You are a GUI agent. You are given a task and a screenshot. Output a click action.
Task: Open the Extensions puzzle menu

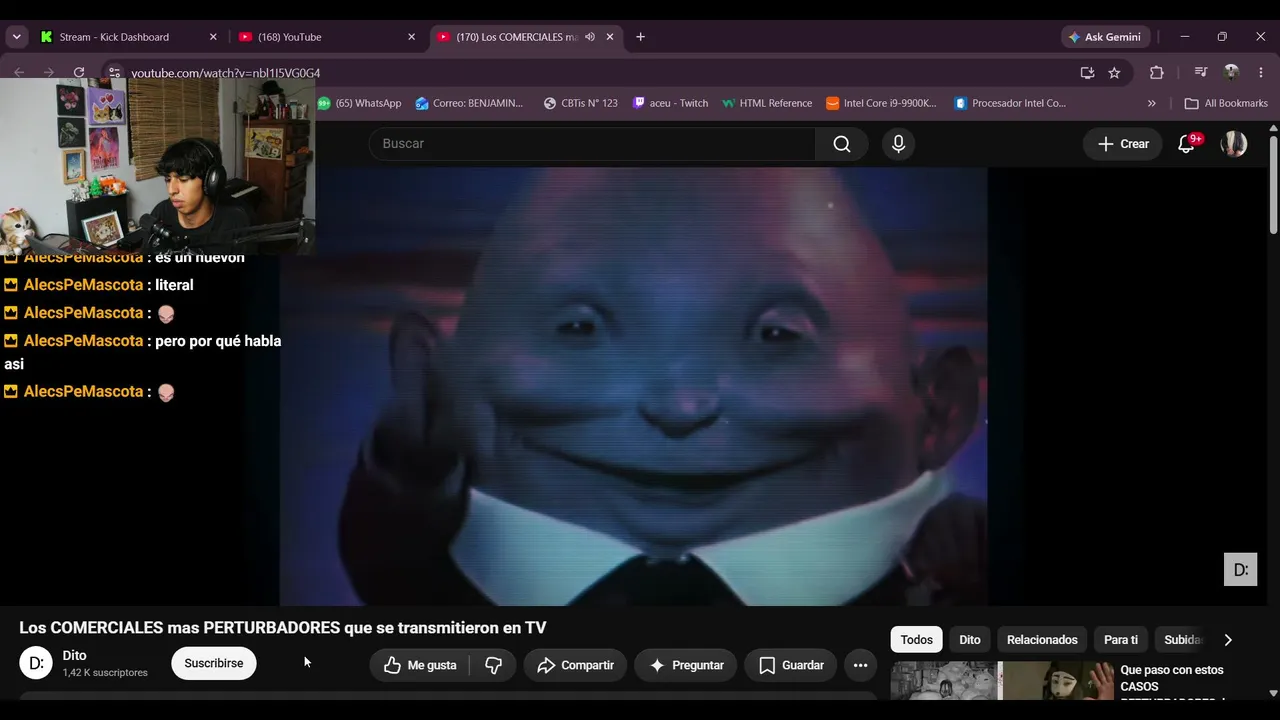coord(1157,73)
